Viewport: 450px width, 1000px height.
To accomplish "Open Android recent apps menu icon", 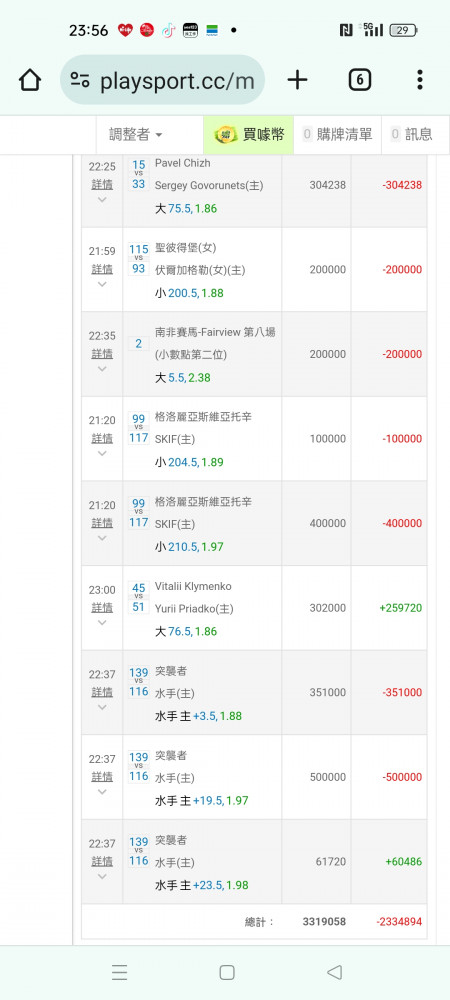I will pyautogui.click(x=119, y=972).
